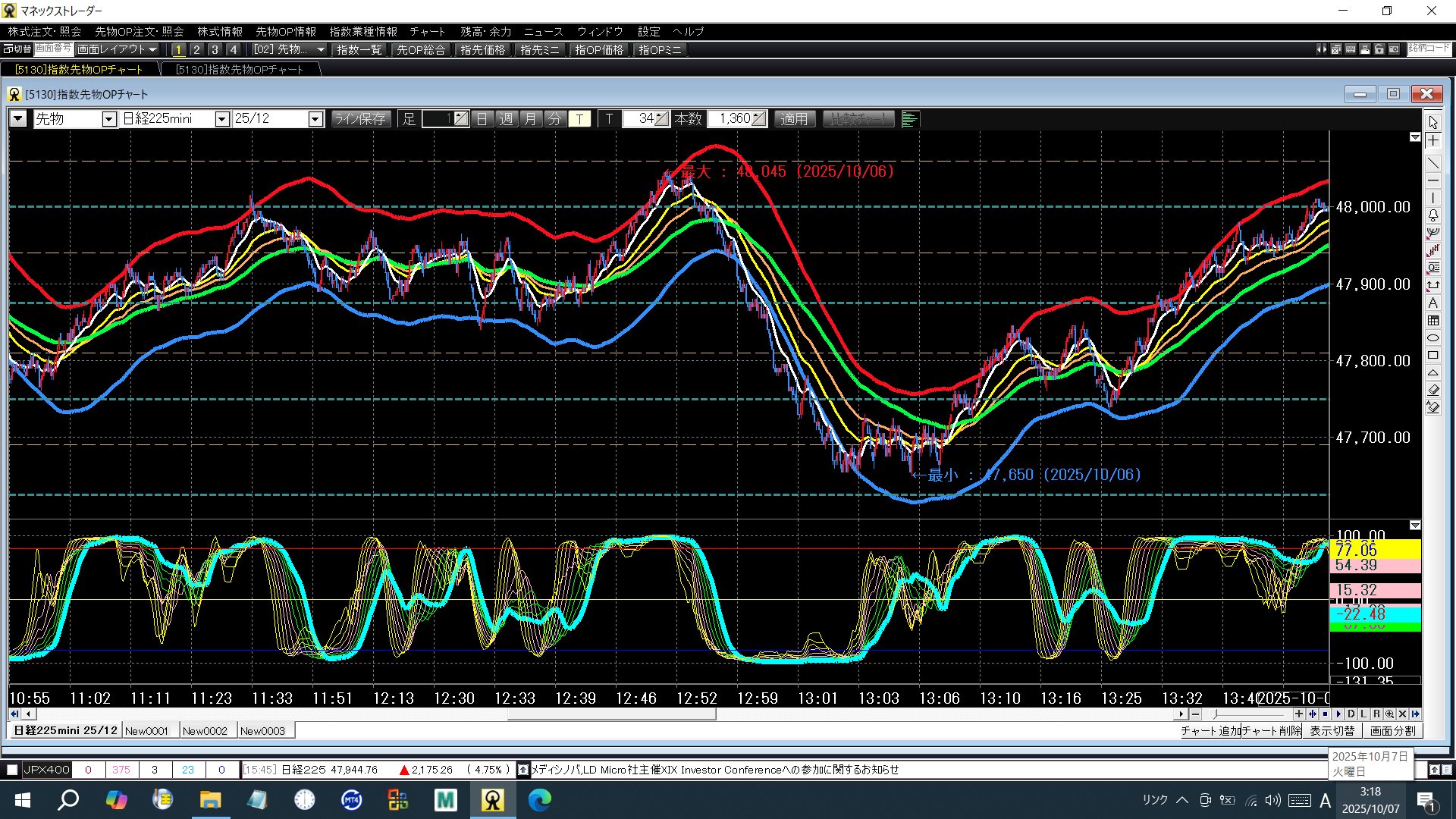The width and height of the screenshot is (1456, 819).
Task: Select the ellipse drawing tool
Action: pyautogui.click(x=1432, y=338)
